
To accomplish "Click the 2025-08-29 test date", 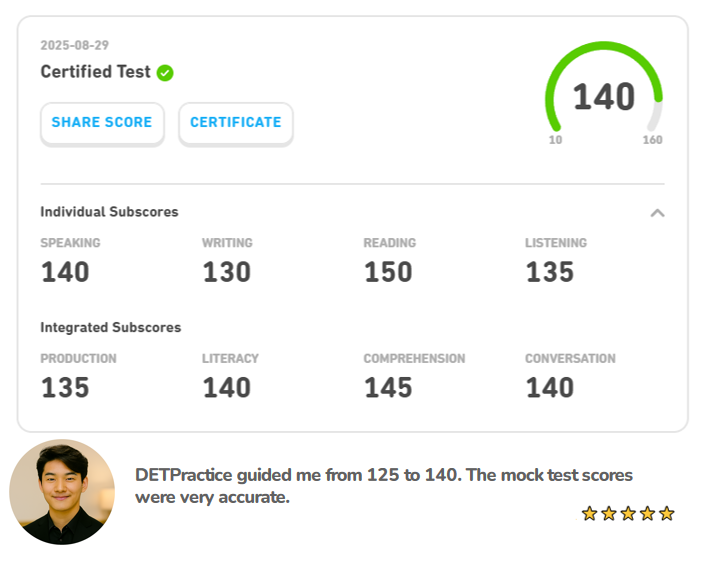I will coord(75,45).
